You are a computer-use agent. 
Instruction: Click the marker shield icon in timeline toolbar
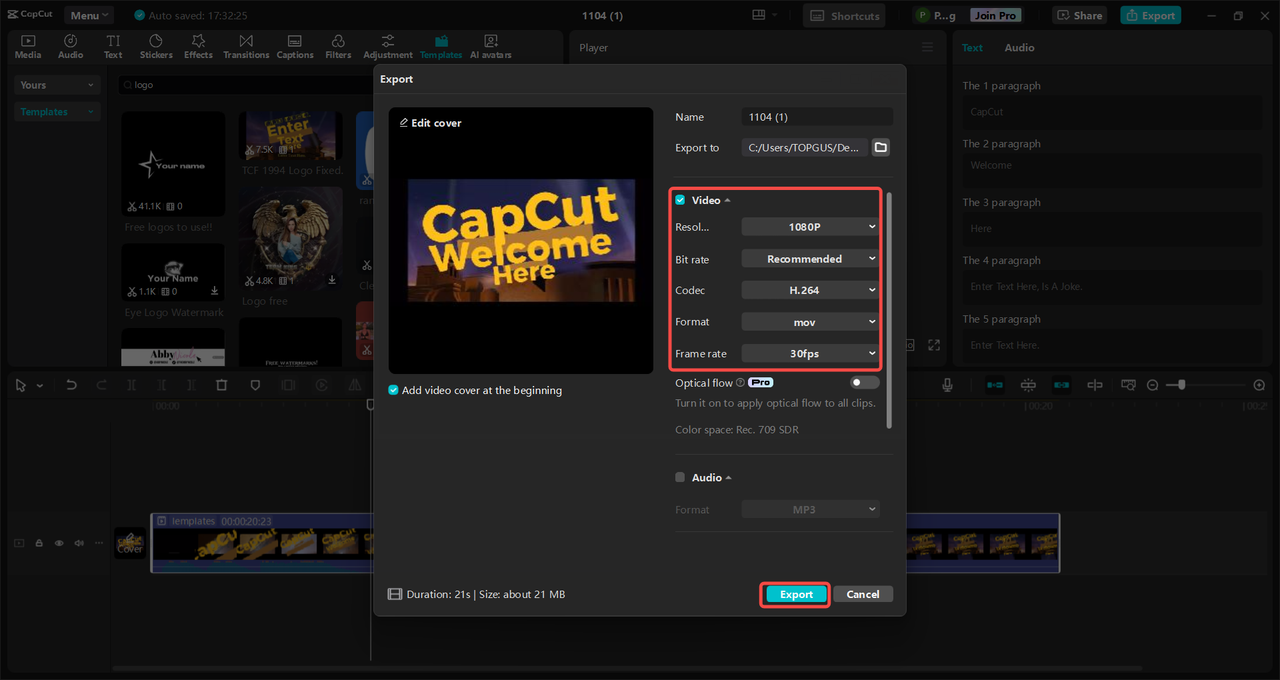255,385
